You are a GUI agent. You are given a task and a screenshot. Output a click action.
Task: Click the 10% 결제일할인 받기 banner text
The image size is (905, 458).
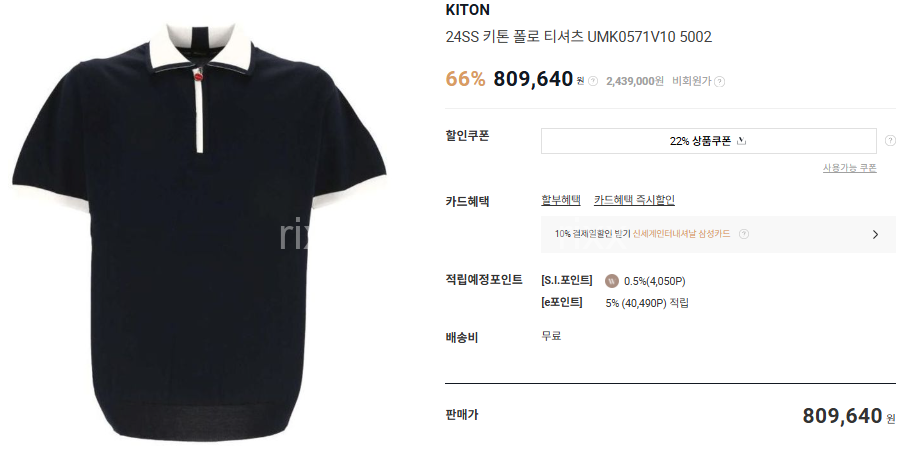(592, 234)
